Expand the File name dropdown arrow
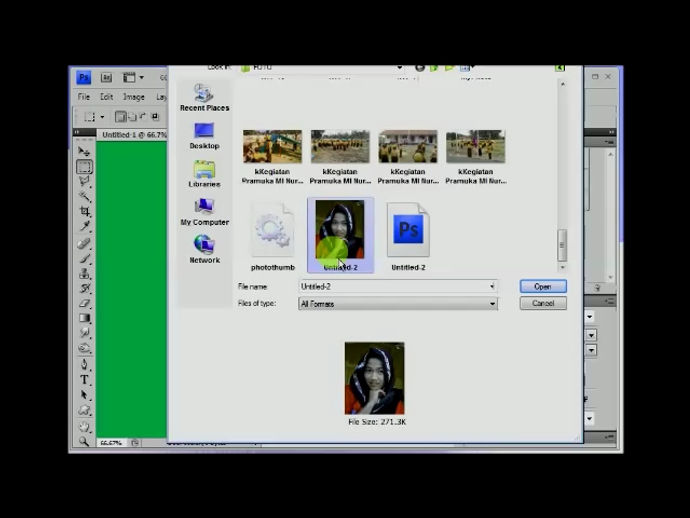 492,287
